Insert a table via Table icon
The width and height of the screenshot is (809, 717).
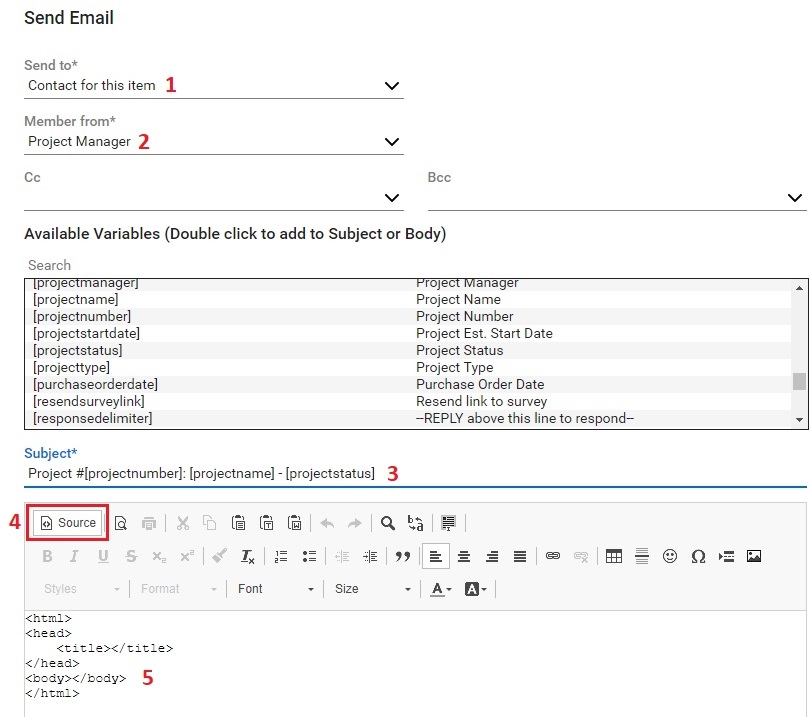point(613,556)
